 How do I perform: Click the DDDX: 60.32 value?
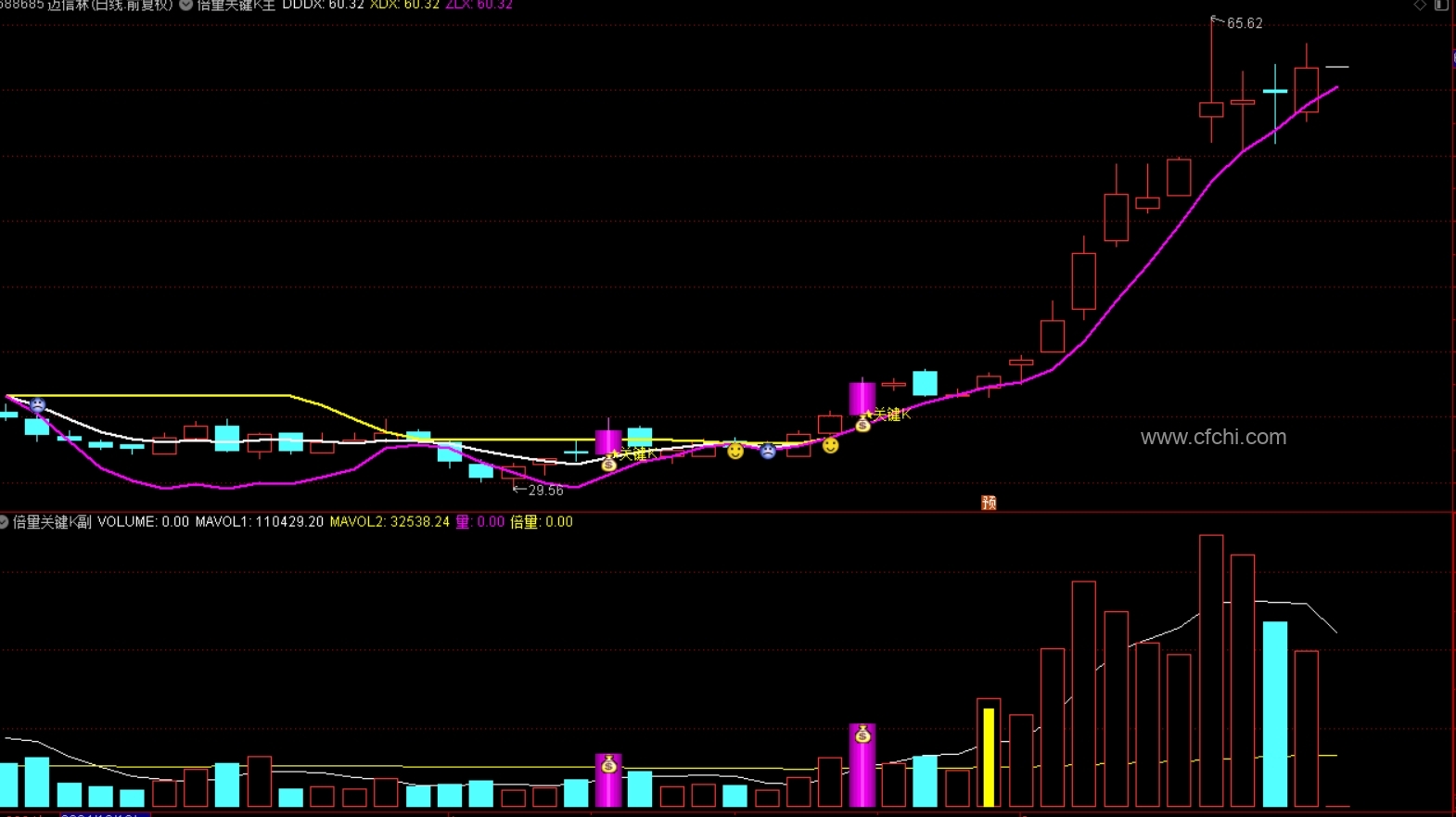tap(323, 5)
